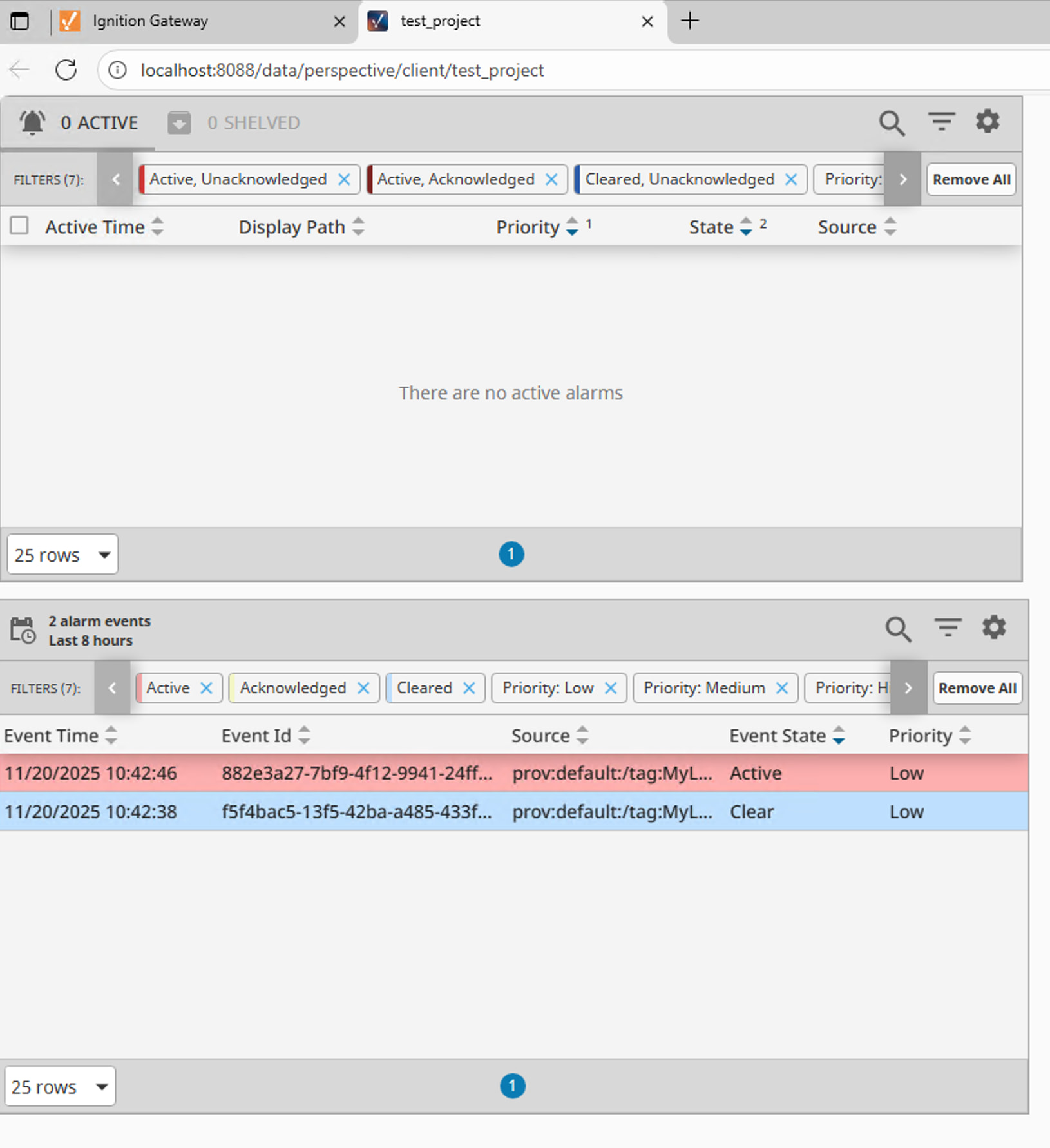Reload the browser page
This screenshot has height=1148, width=1050.
click(66, 70)
